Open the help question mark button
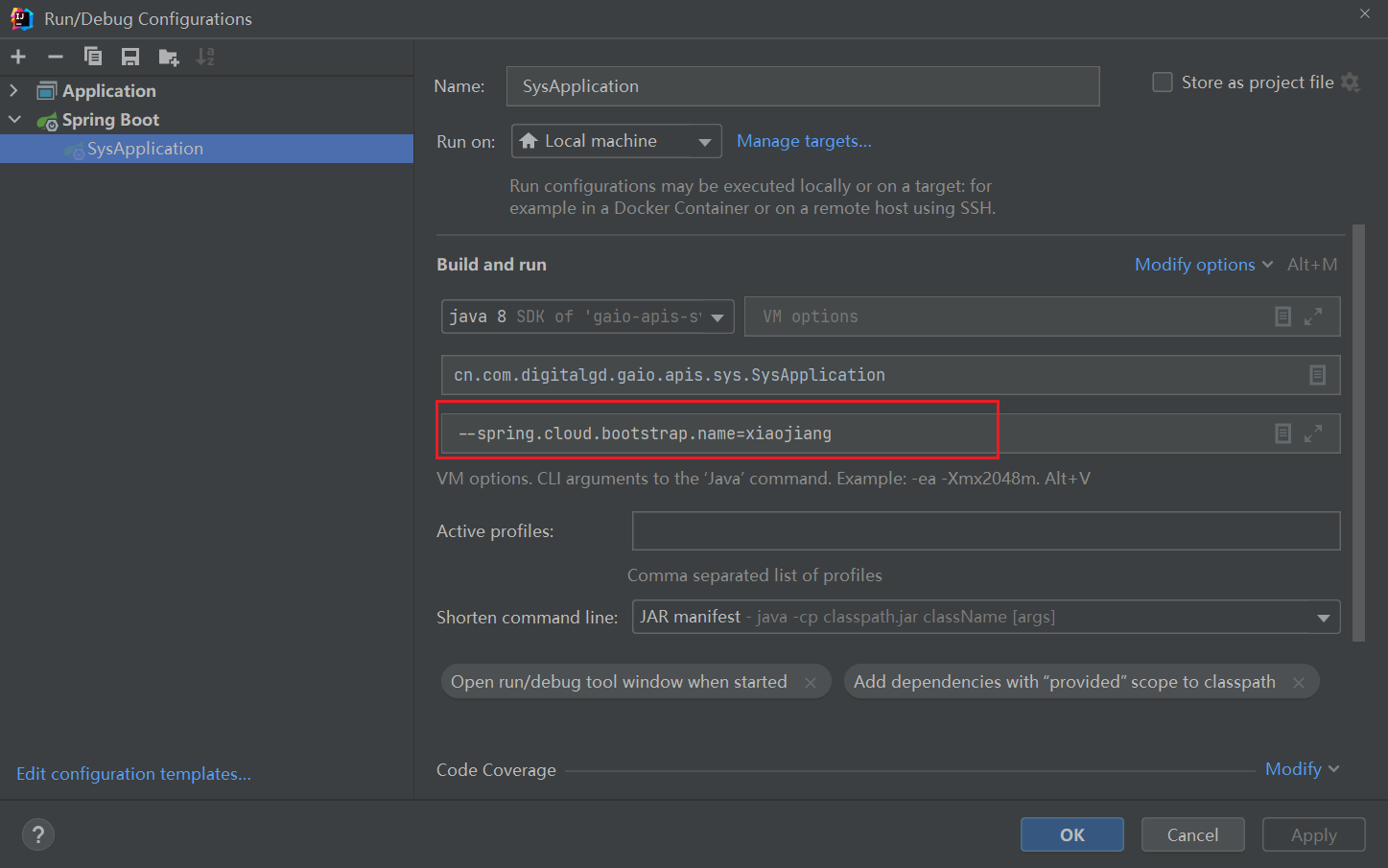Screen dimensions: 1388x868 (x=38, y=834)
